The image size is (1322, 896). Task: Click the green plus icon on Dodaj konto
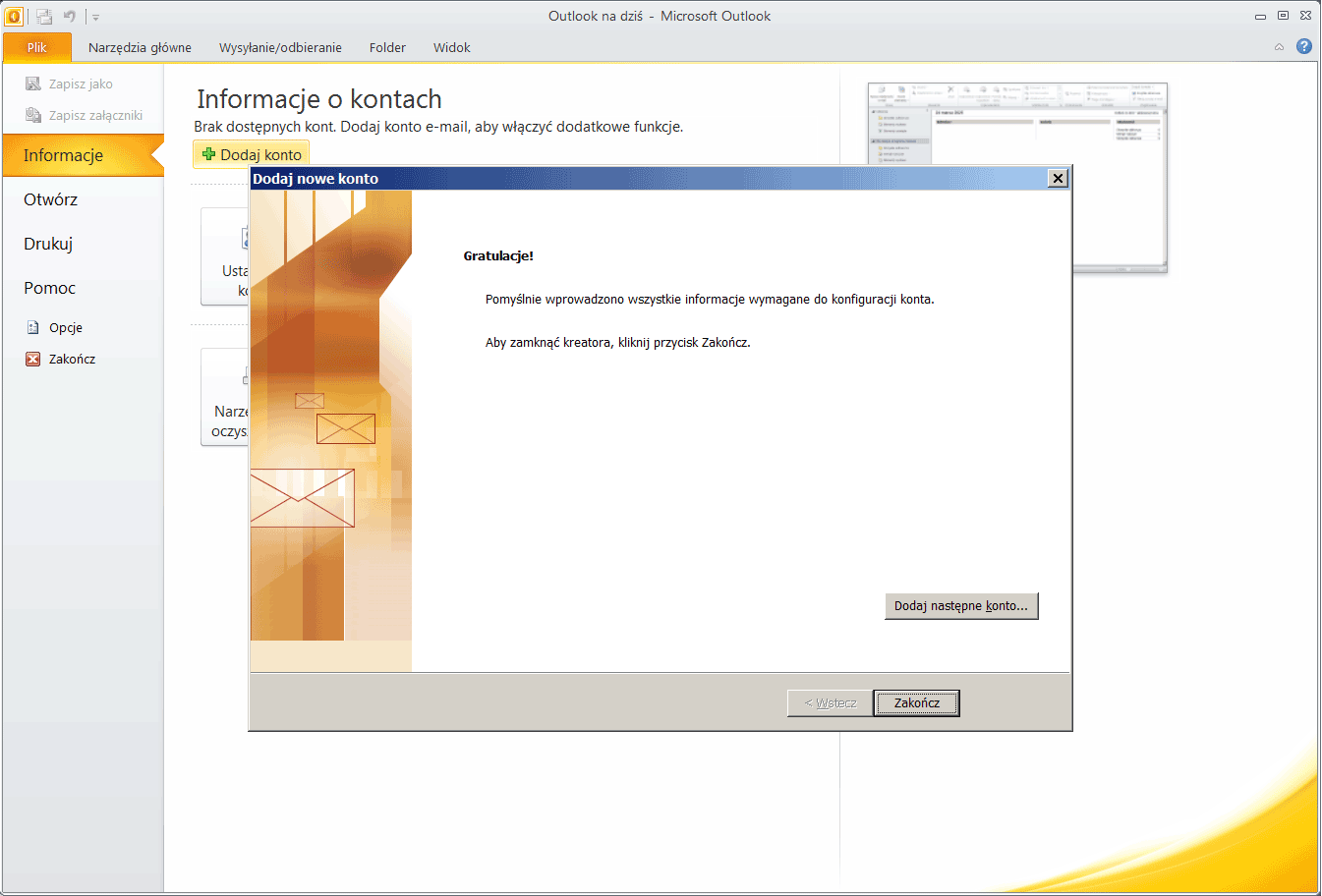[x=208, y=154]
